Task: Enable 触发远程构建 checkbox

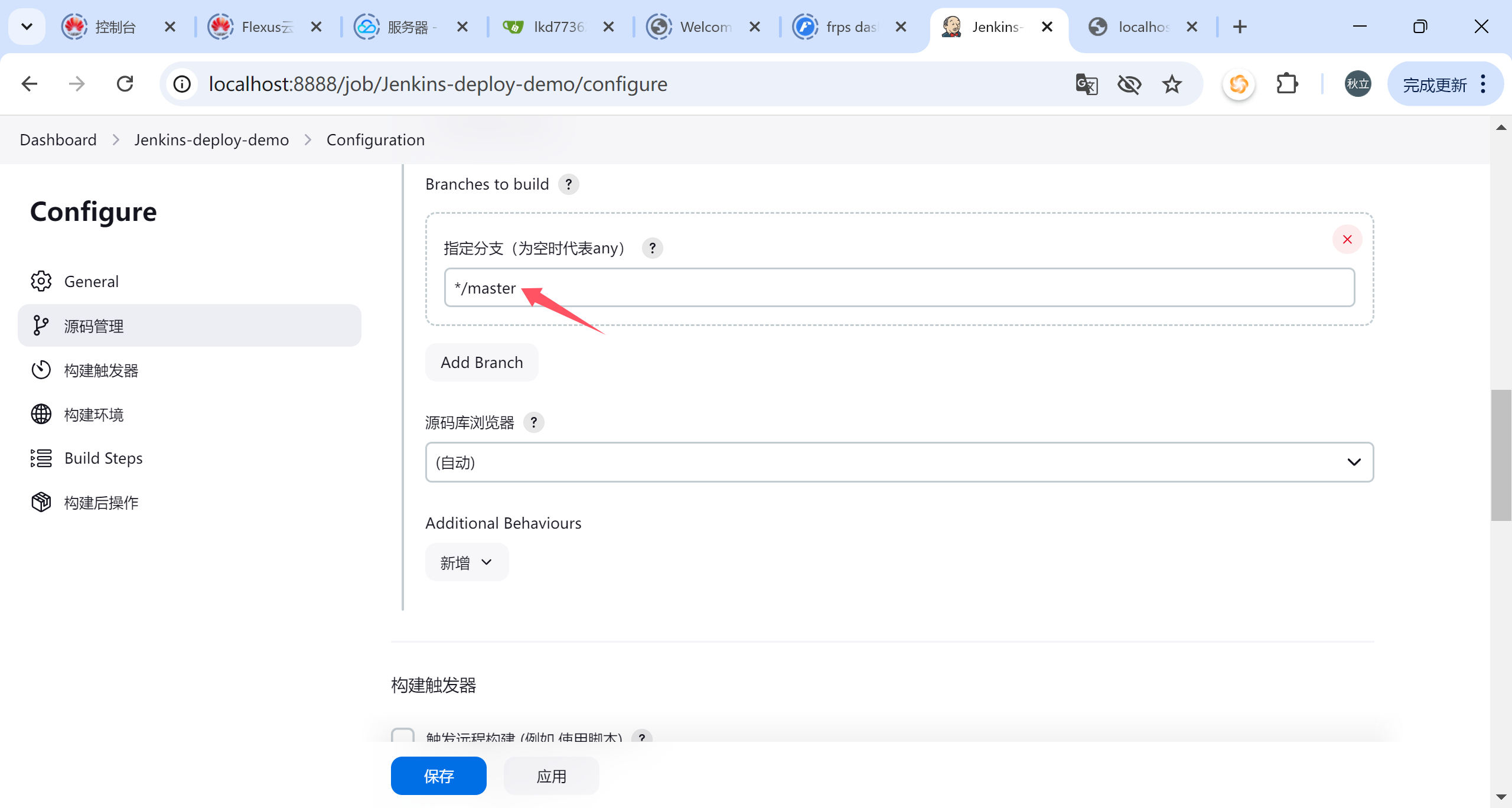Action: click(403, 736)
